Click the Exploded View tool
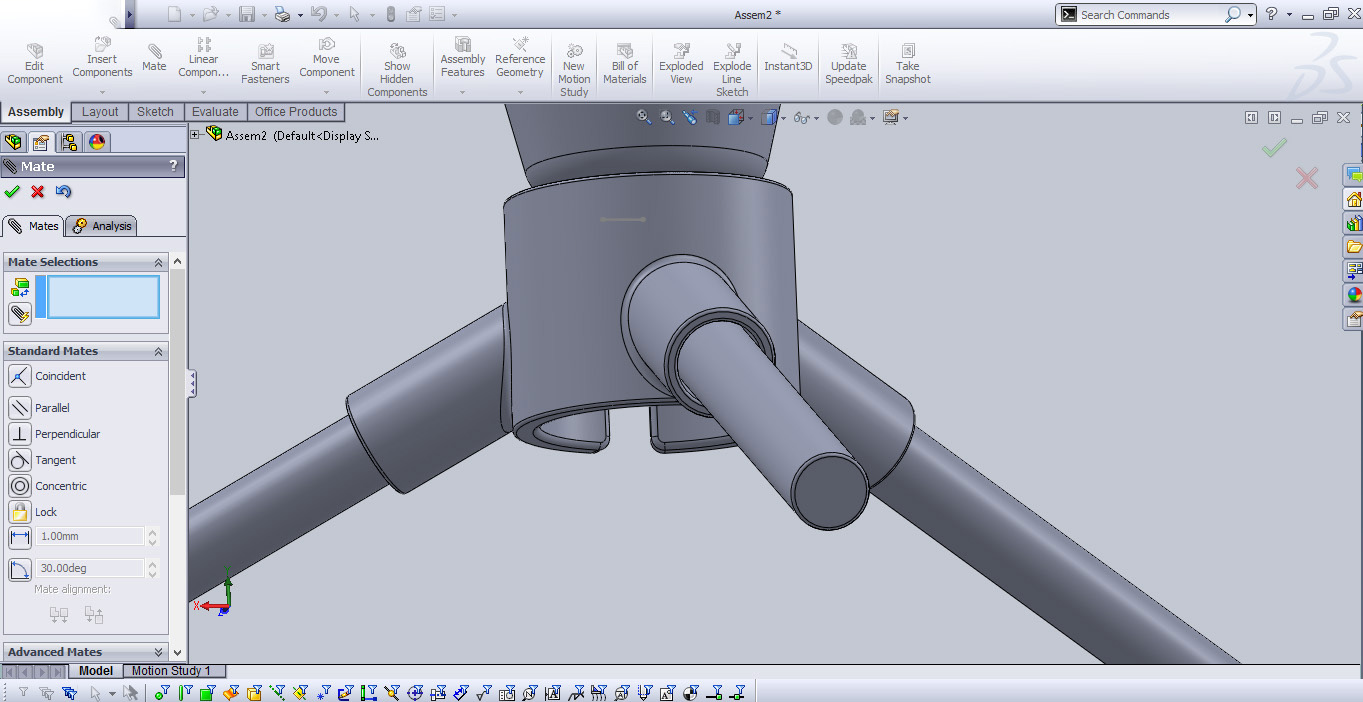The image size is (1363, 702). click(681, 64)
